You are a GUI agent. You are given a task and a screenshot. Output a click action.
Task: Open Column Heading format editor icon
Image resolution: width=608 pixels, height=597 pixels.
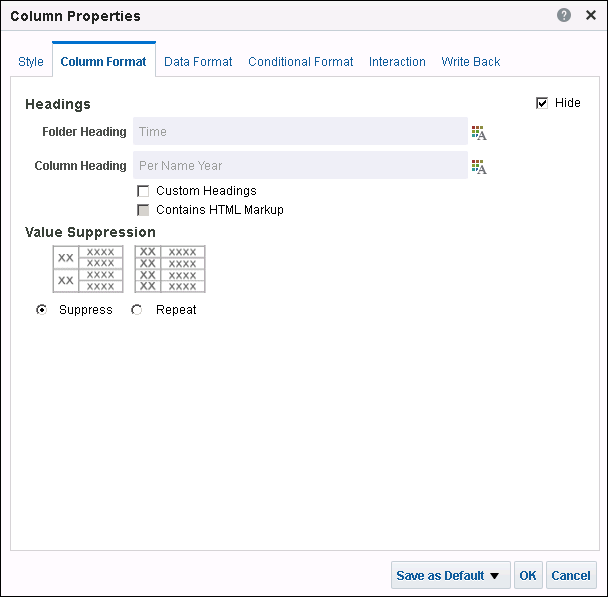[x=479, y=166]
